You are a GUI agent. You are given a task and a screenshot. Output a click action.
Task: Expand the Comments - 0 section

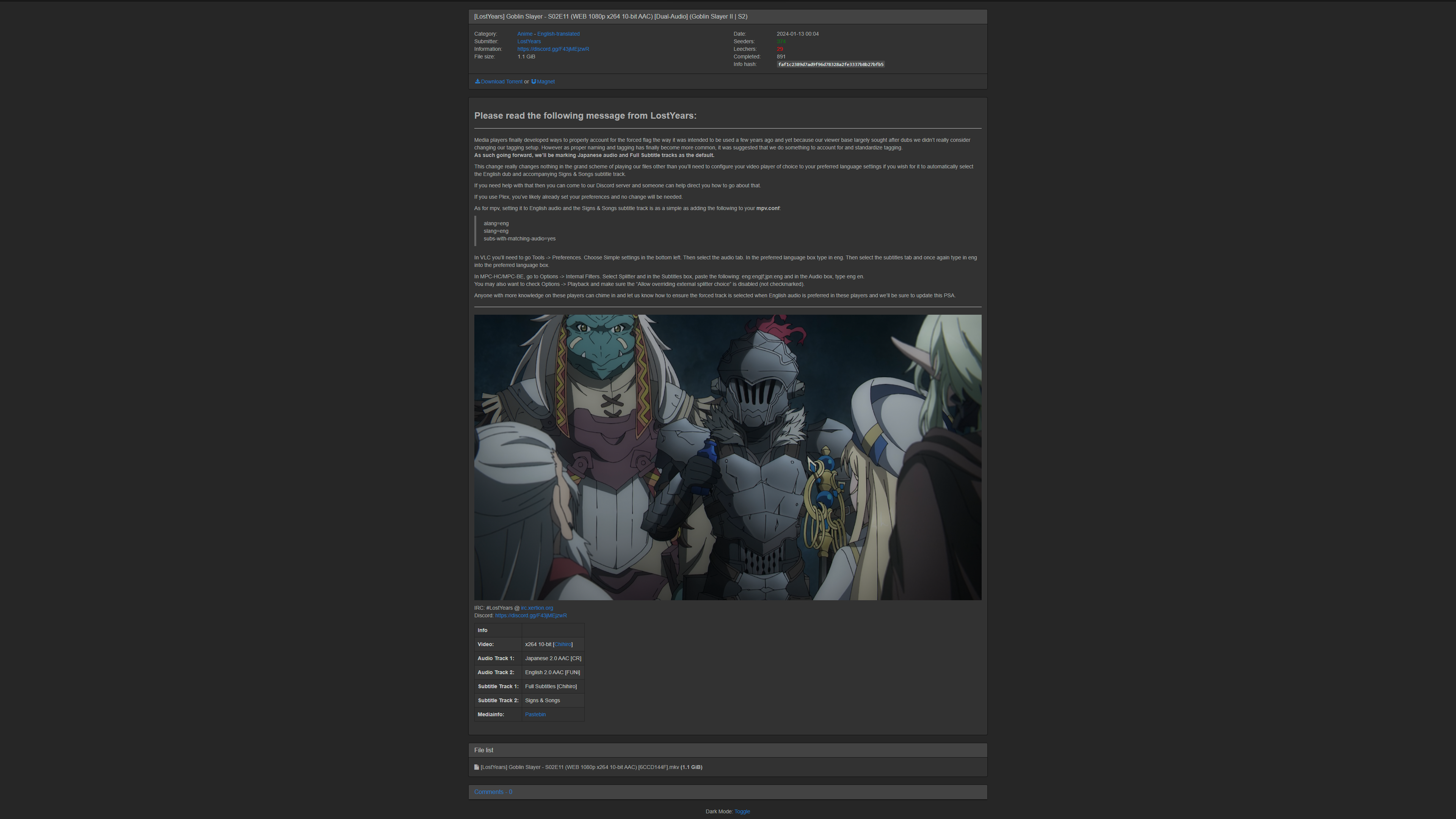click(x=493, y=792)
